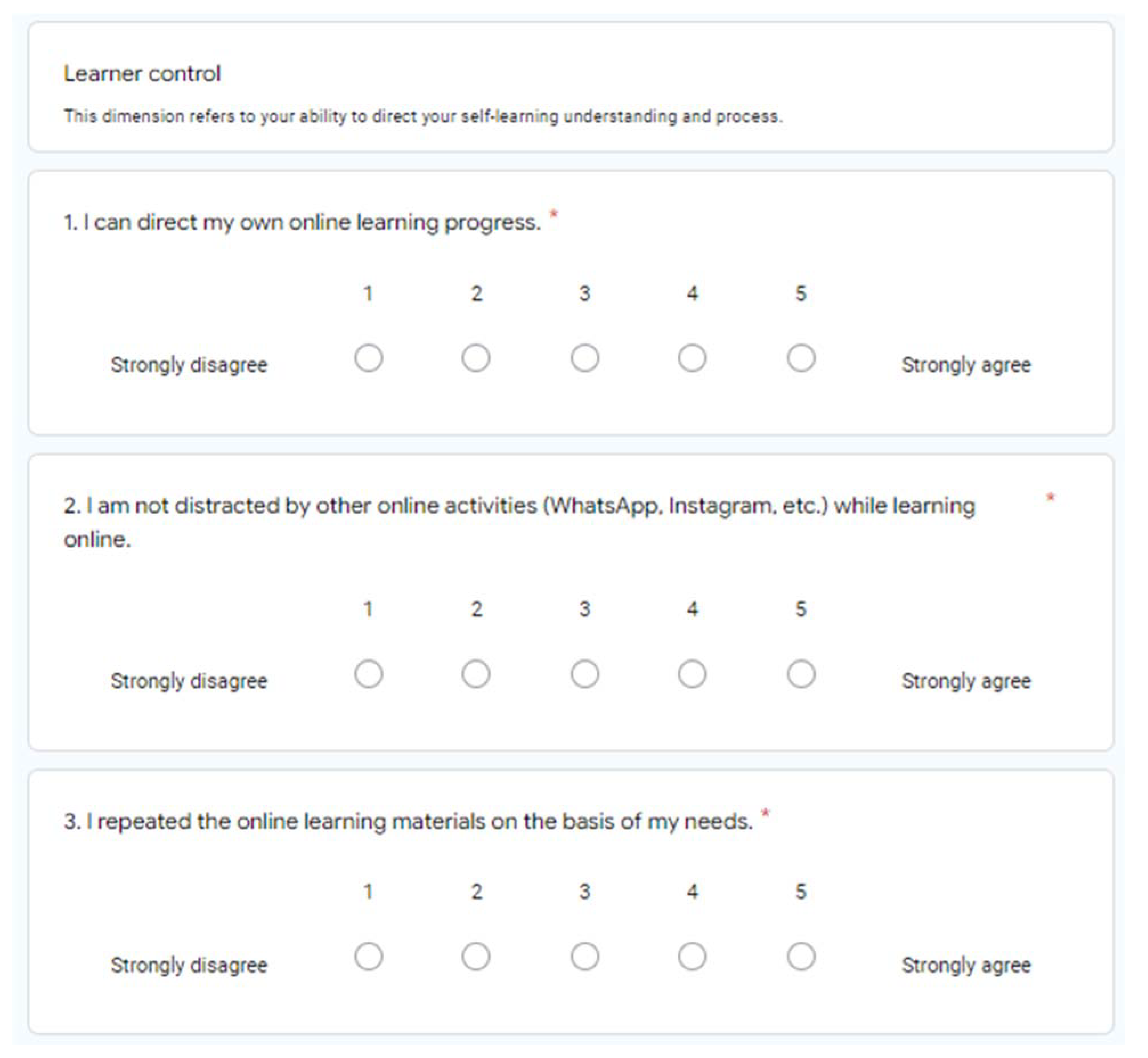Select rating 4 for repeated learning materials
This screenshot has width=1148, height=1058.
[692, 957]
